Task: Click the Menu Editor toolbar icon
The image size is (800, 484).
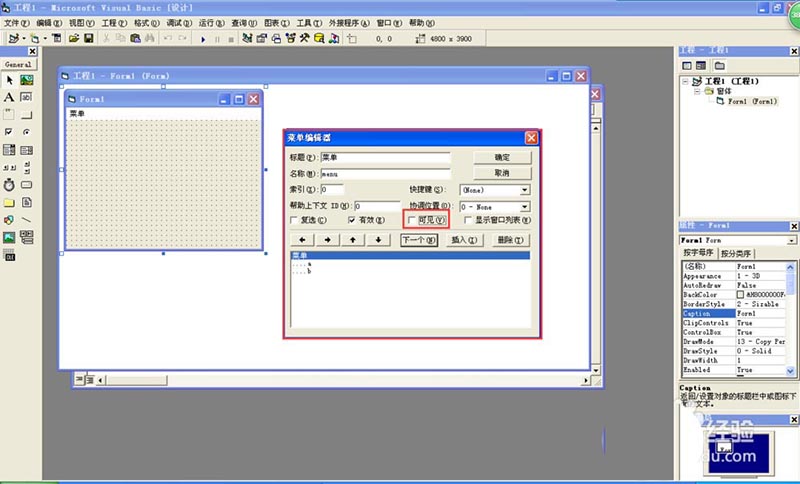Action: (57, 38)
